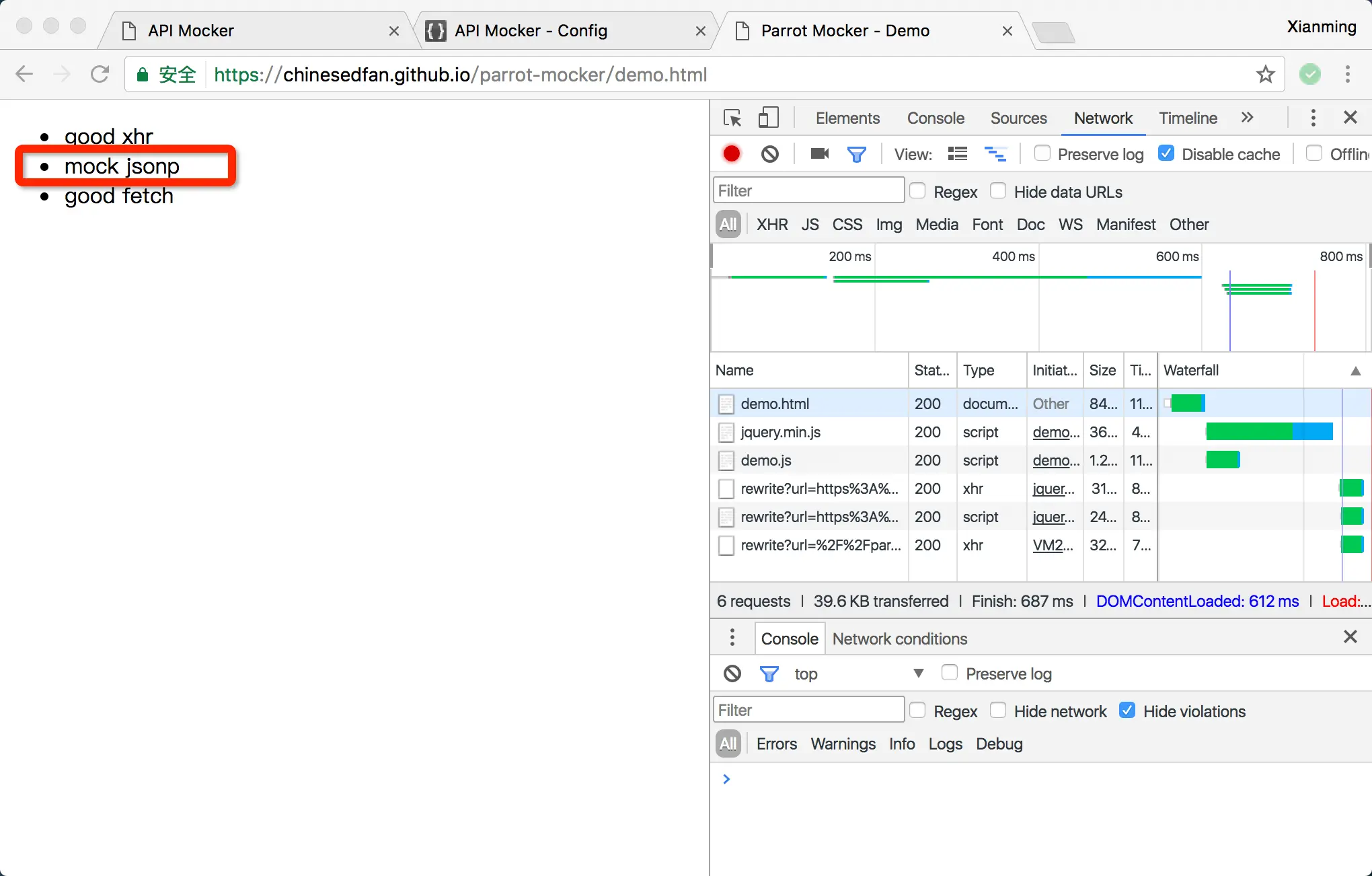Open the Network conditions drawer tab
This screenshot has height=876, width=1372.
click(899, 638)
